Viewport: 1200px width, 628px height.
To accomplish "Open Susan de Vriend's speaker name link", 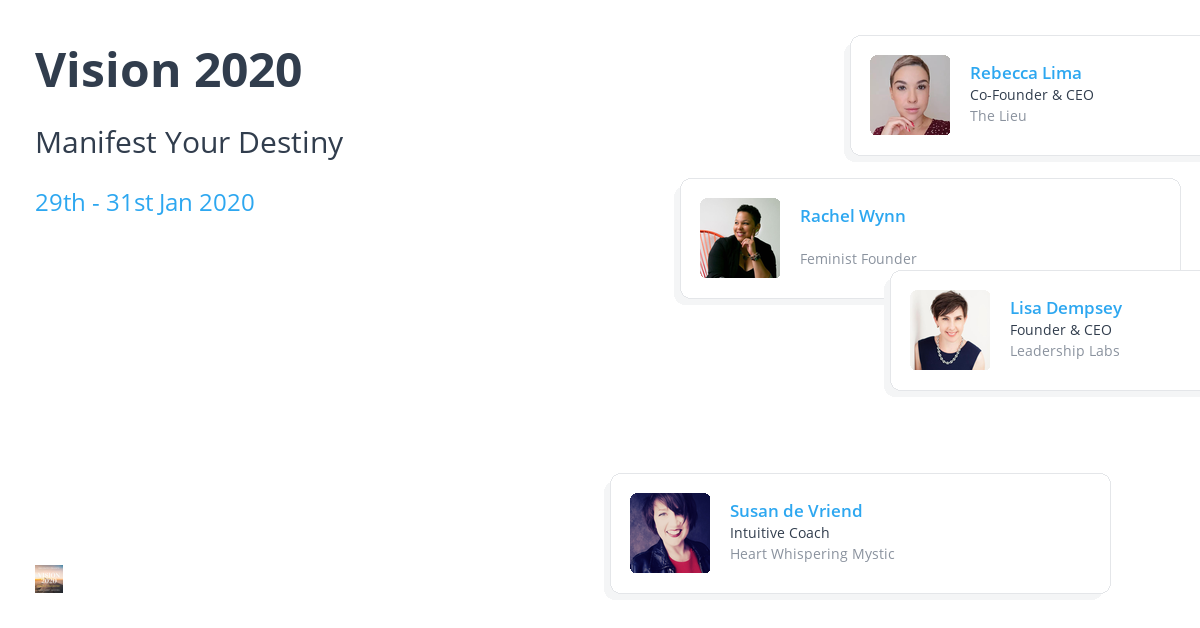I will tap(795, 511).
